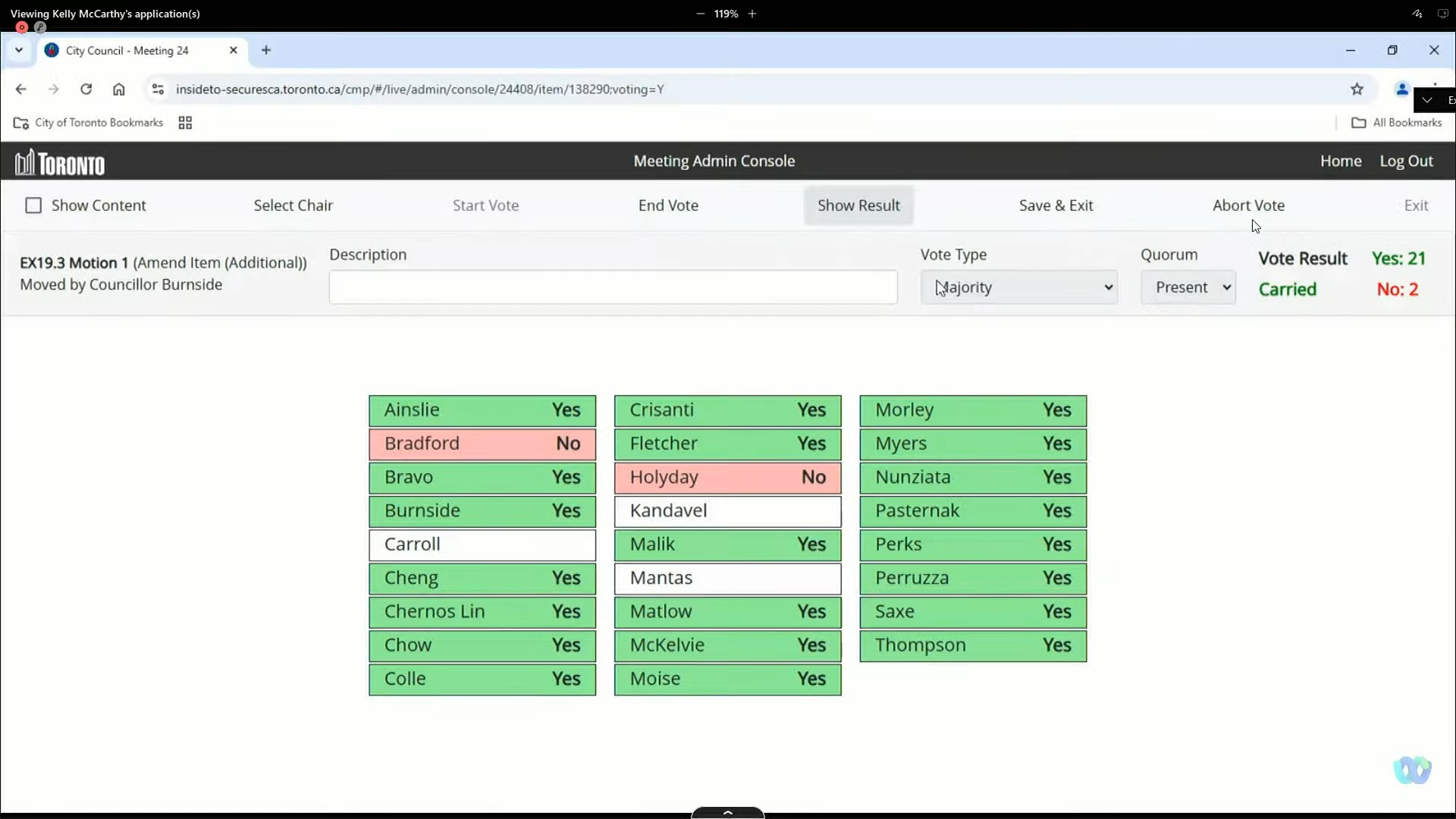Click Abort Vote
Screen dimensions: 1456x819
click(x=1248, y=206)
